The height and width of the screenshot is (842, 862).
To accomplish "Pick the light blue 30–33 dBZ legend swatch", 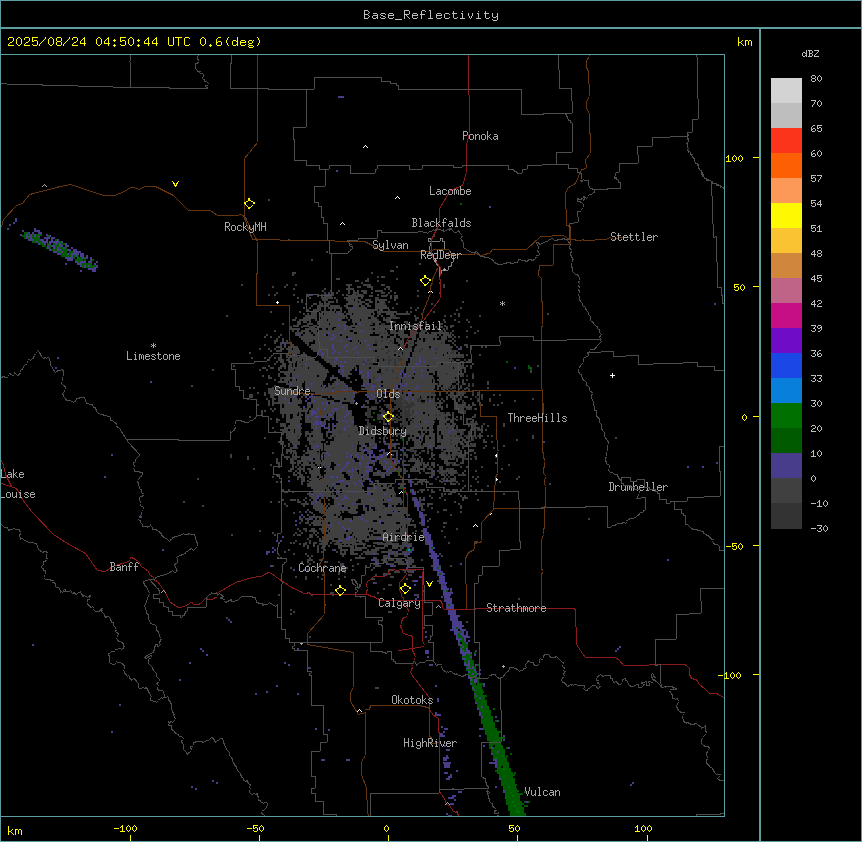I will 786,391.
